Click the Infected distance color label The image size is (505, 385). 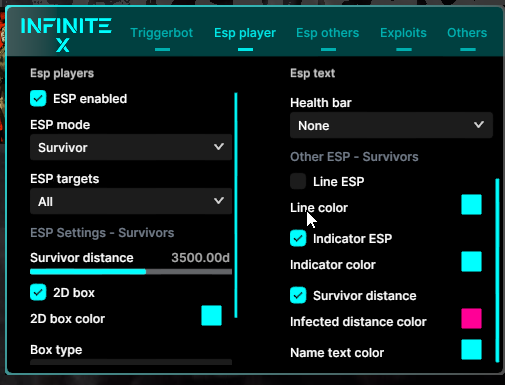click(358, 322)
